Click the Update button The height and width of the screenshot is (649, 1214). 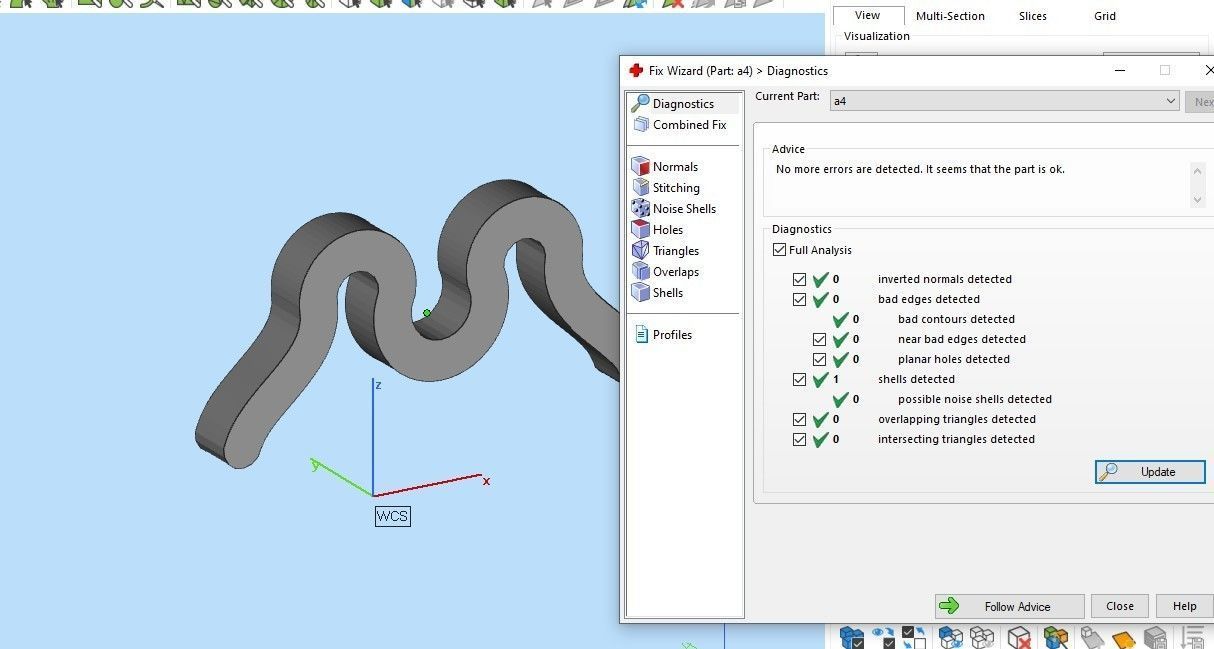[1150, 472]
